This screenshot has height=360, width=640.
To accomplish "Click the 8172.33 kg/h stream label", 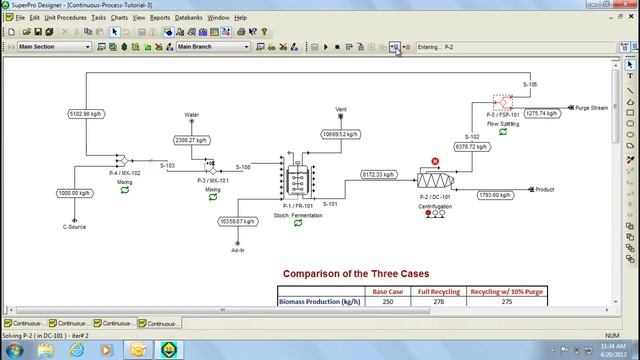I will [379, 175].
